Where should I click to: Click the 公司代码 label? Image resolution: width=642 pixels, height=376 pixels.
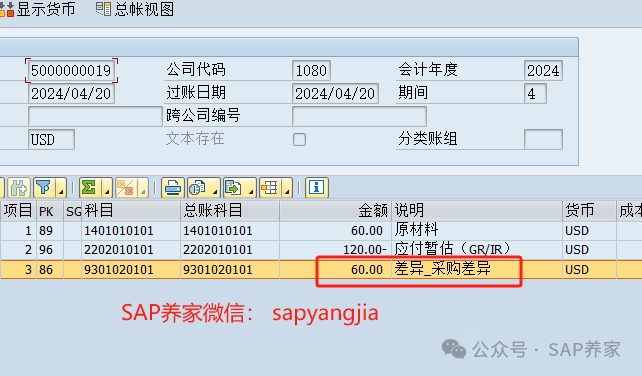tap(196, 70)
